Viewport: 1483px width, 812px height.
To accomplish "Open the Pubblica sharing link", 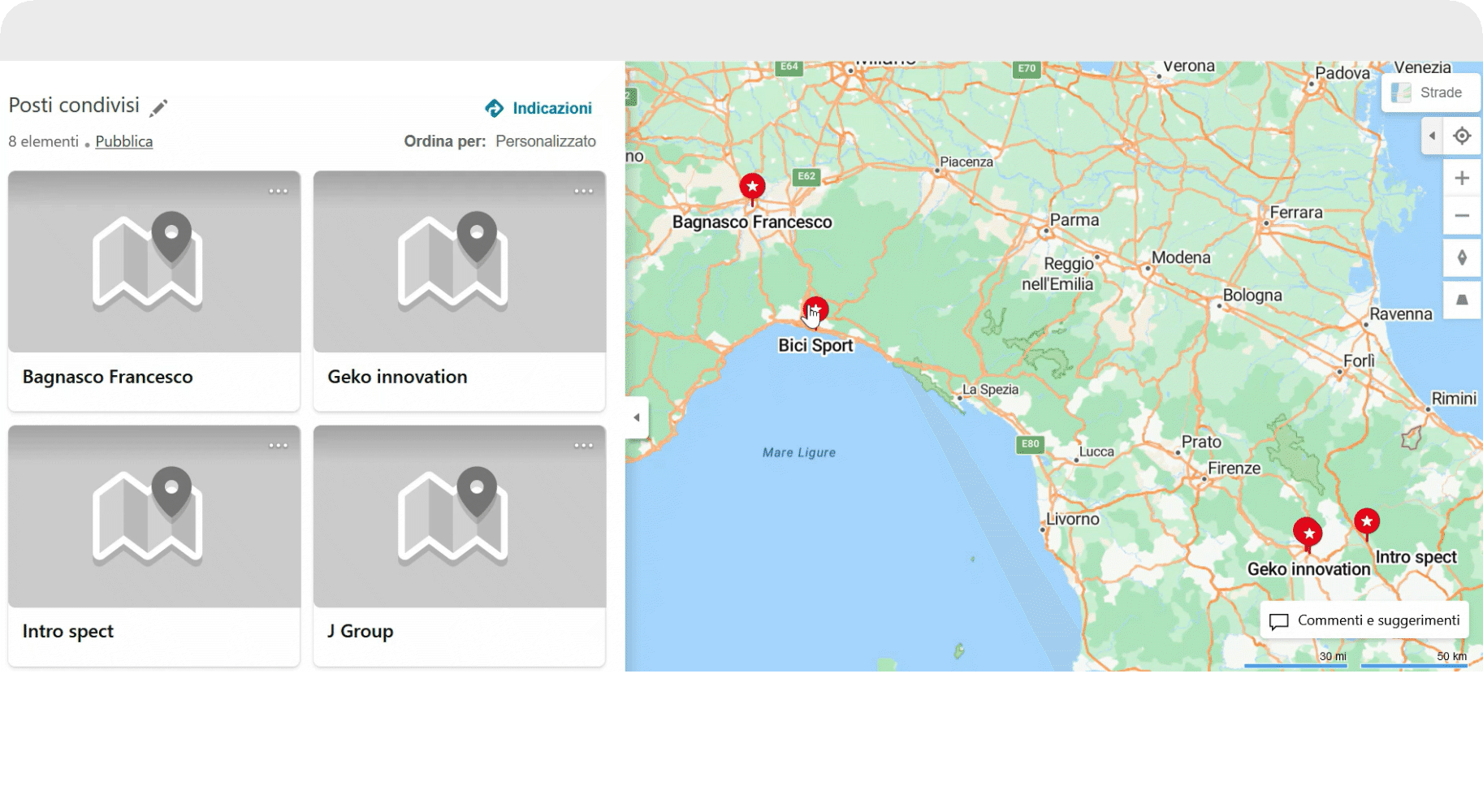I will point(123,141).
